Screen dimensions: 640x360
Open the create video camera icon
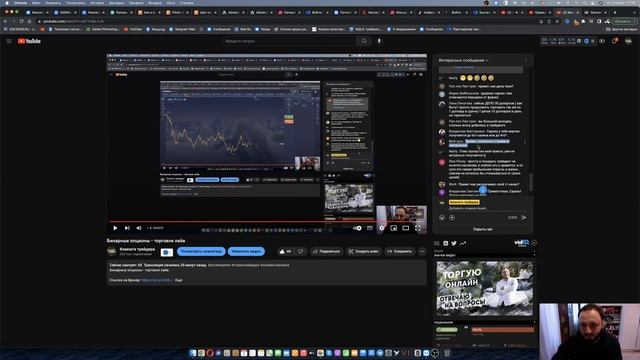point(602,41)
